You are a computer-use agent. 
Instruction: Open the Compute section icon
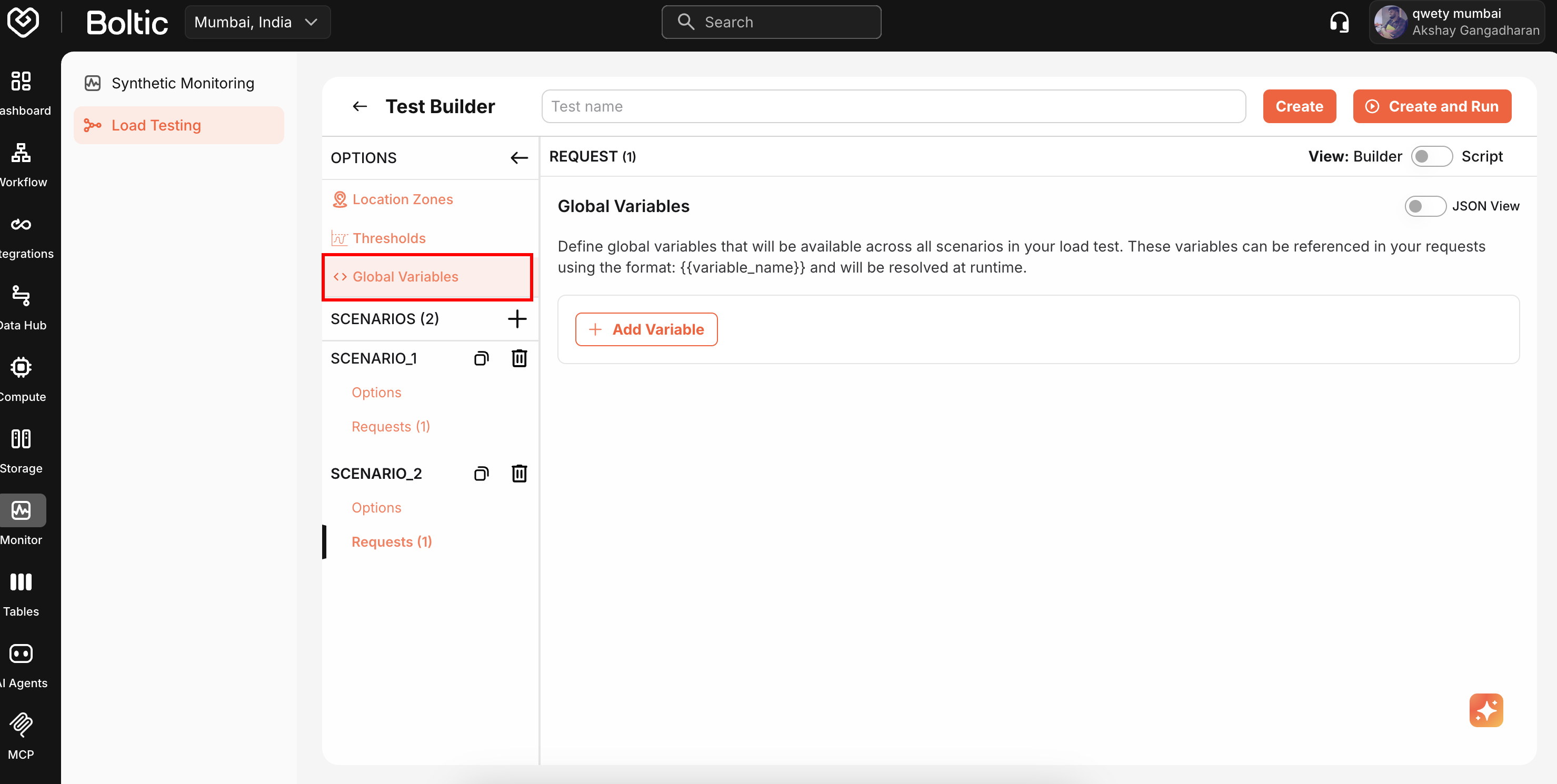pos(20,367)
